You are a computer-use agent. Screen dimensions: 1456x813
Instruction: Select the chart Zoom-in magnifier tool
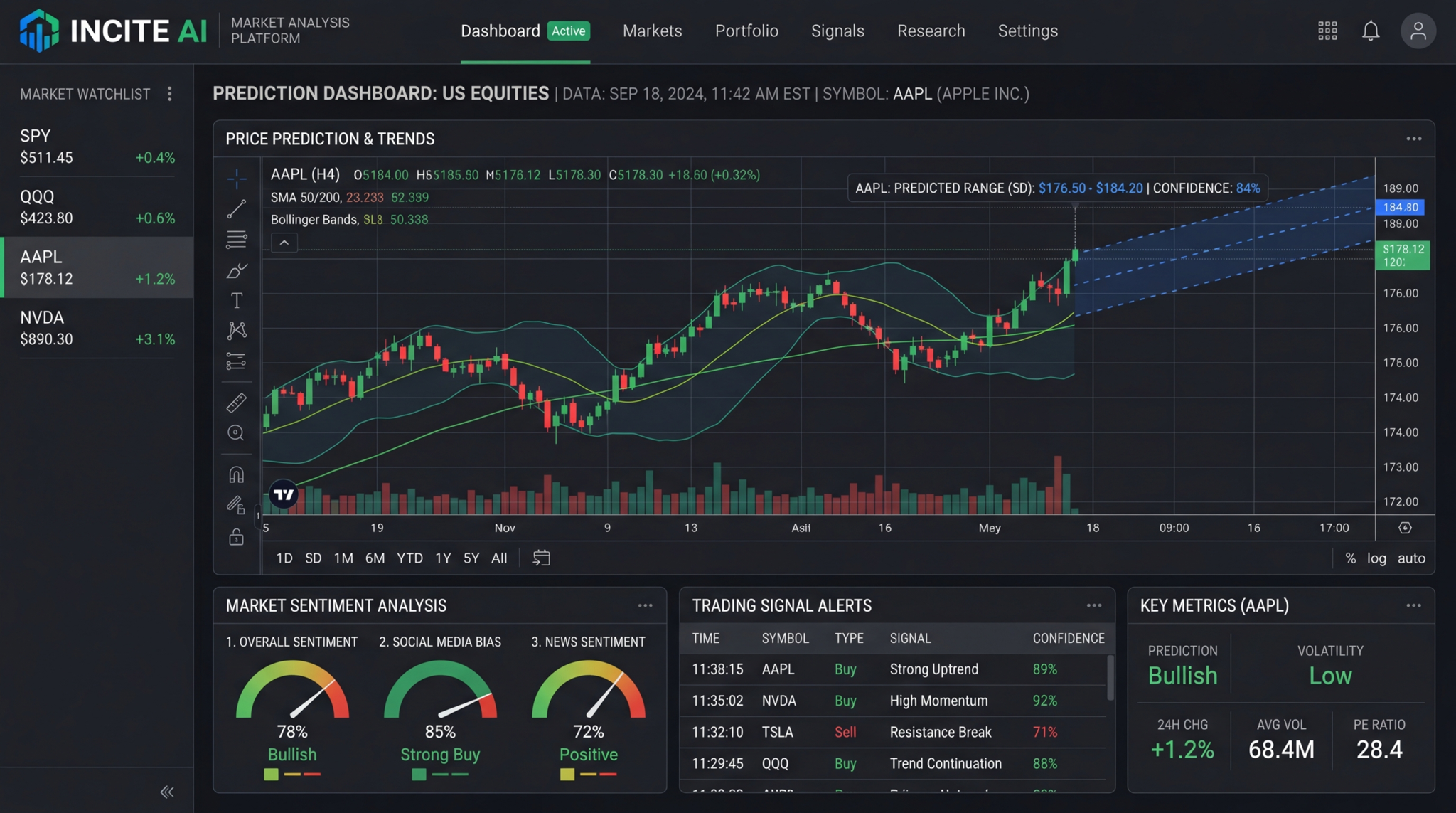point(236,432)
